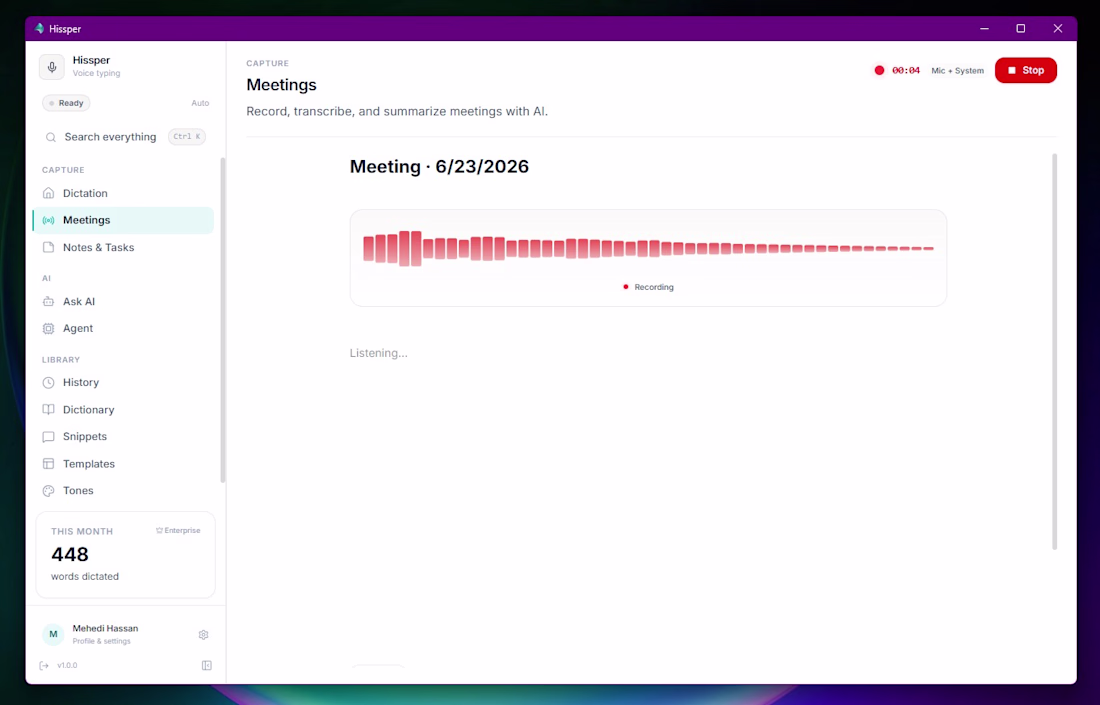The width and height of the screenshot is (1100, 705).
Task: Click the search magnifier icon
Action: click(51, 137)
